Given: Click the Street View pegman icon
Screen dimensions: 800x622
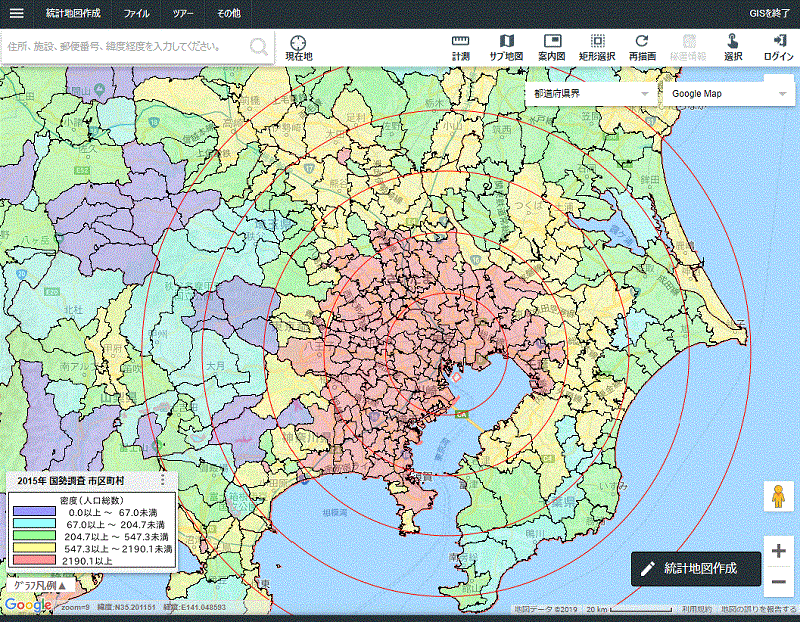Looking at the screenshot, I should [778, 497].
